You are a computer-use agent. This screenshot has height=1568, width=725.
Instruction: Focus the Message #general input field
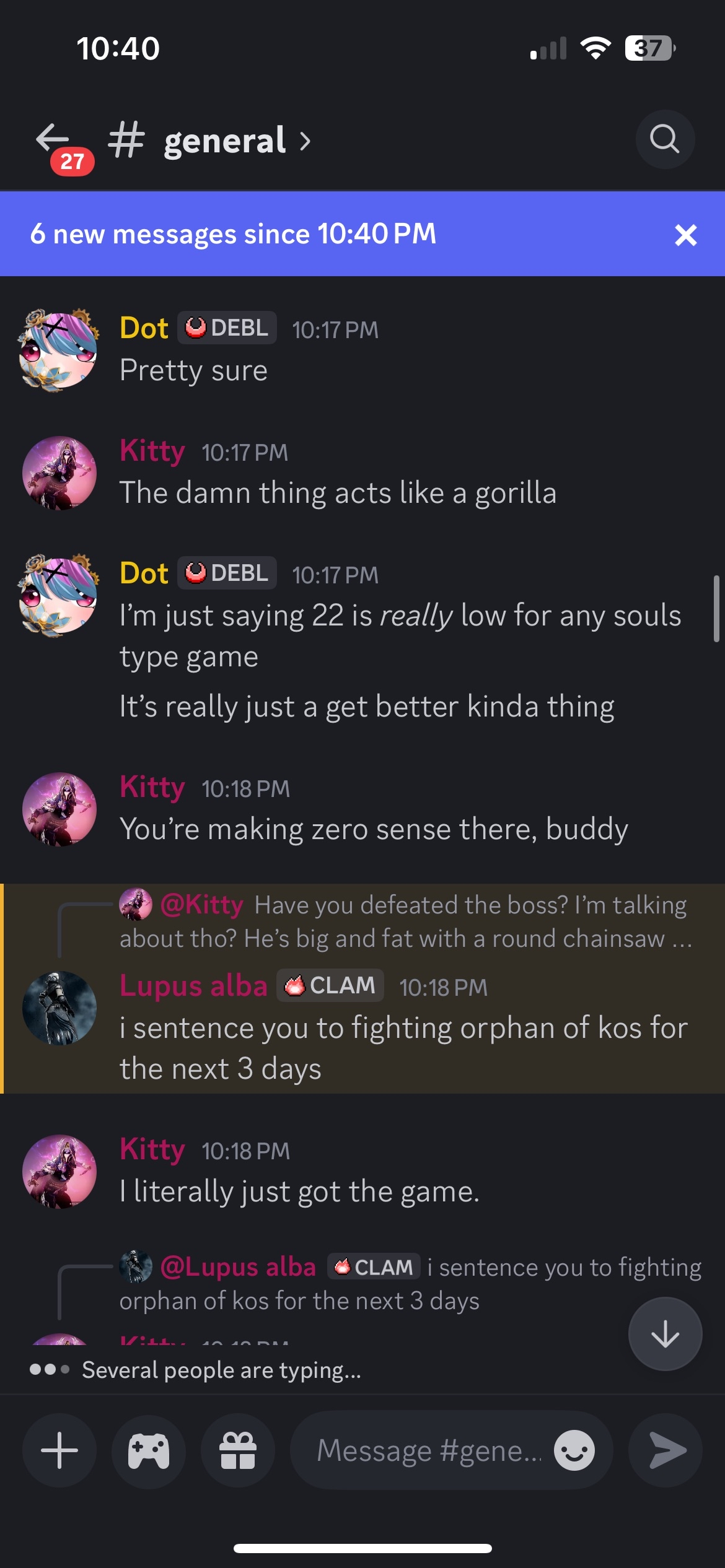click(x=428, y=1450)
